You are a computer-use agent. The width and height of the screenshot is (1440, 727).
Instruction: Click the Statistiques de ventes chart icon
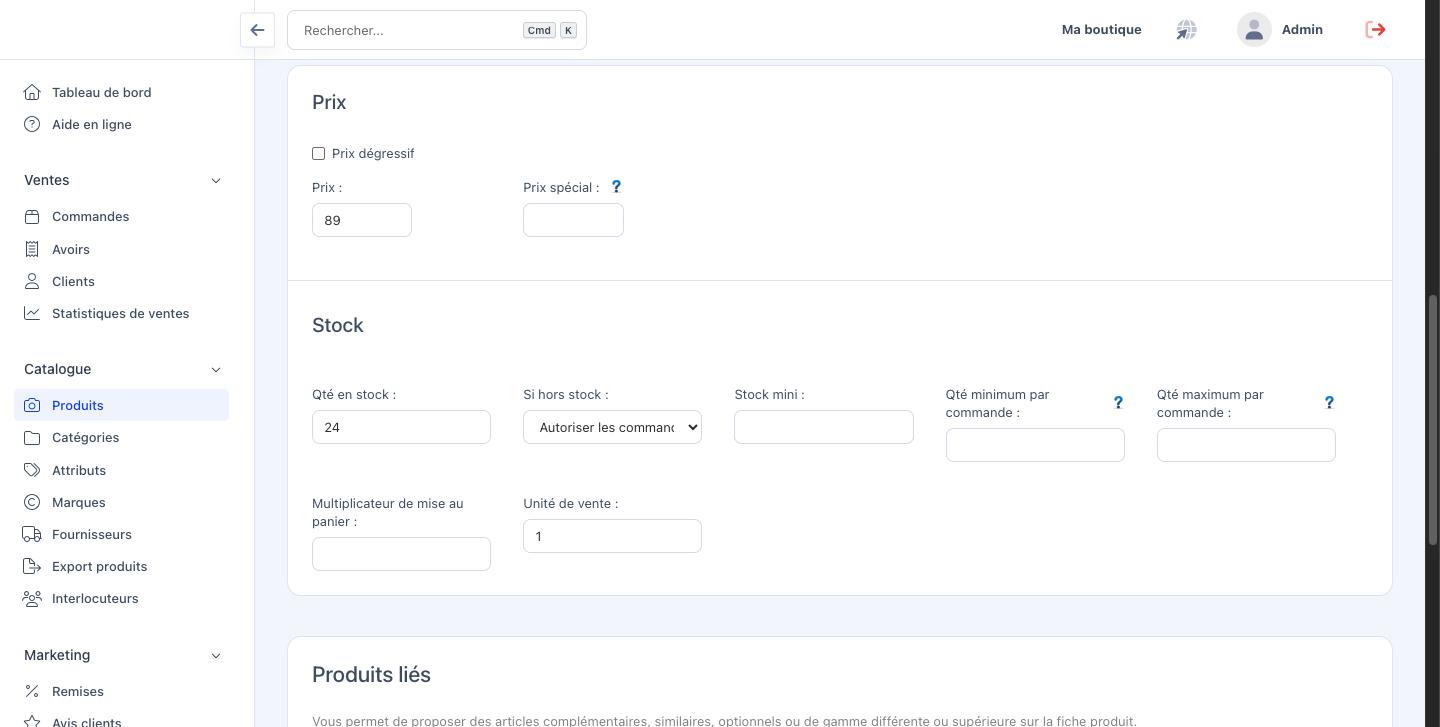click(32, 313)
